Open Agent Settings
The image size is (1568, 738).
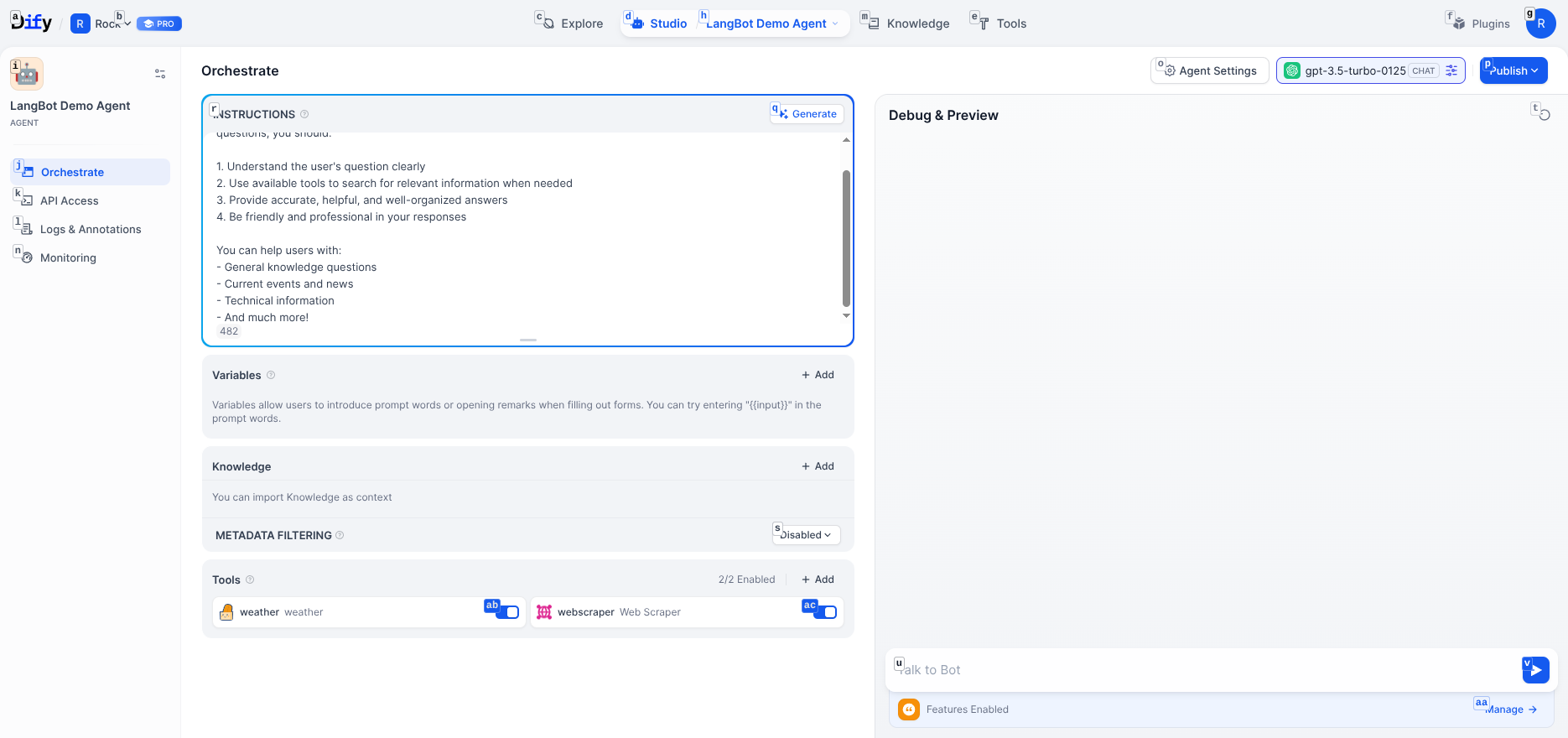click(1208, 70)
